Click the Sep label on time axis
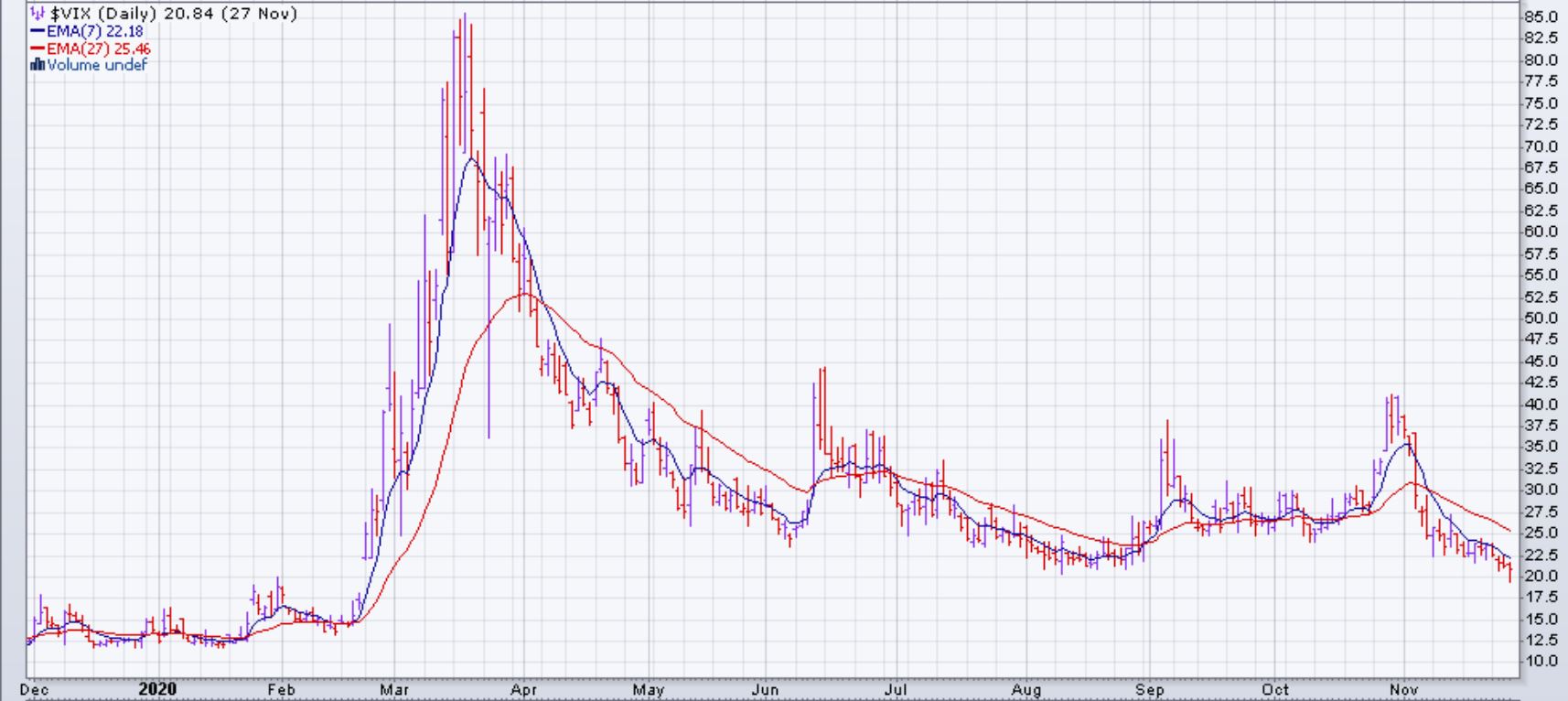This screenshot has width=1568, height=701. coord(1149,690)
